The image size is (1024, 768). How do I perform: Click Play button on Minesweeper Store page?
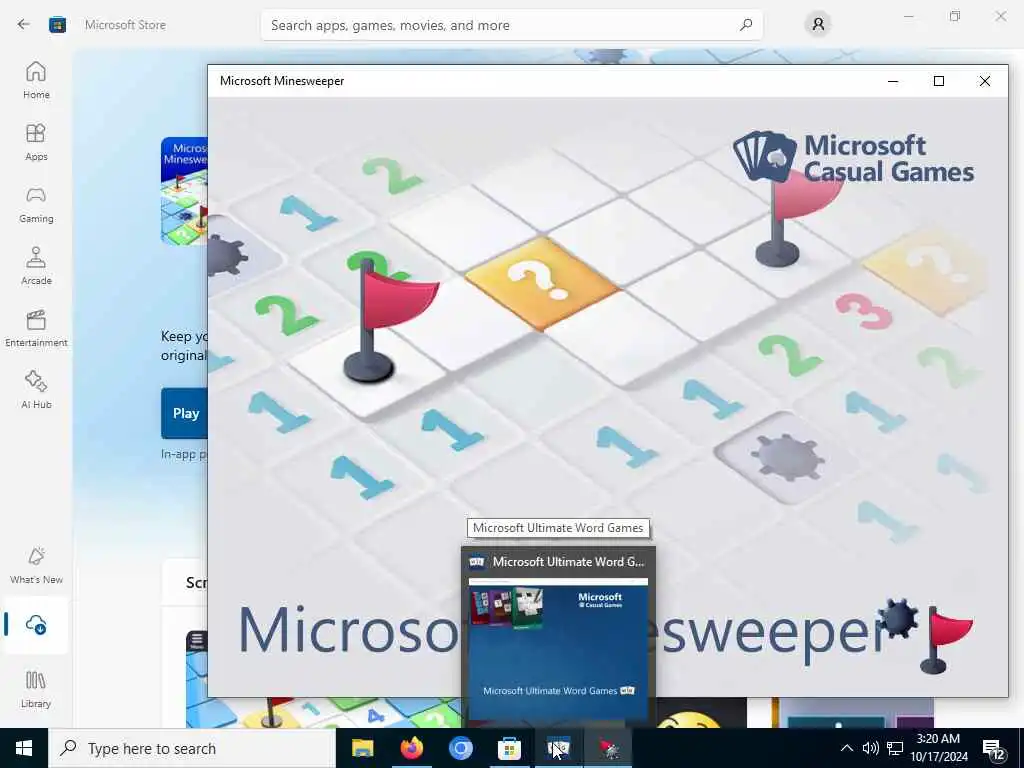click(184, 413)
